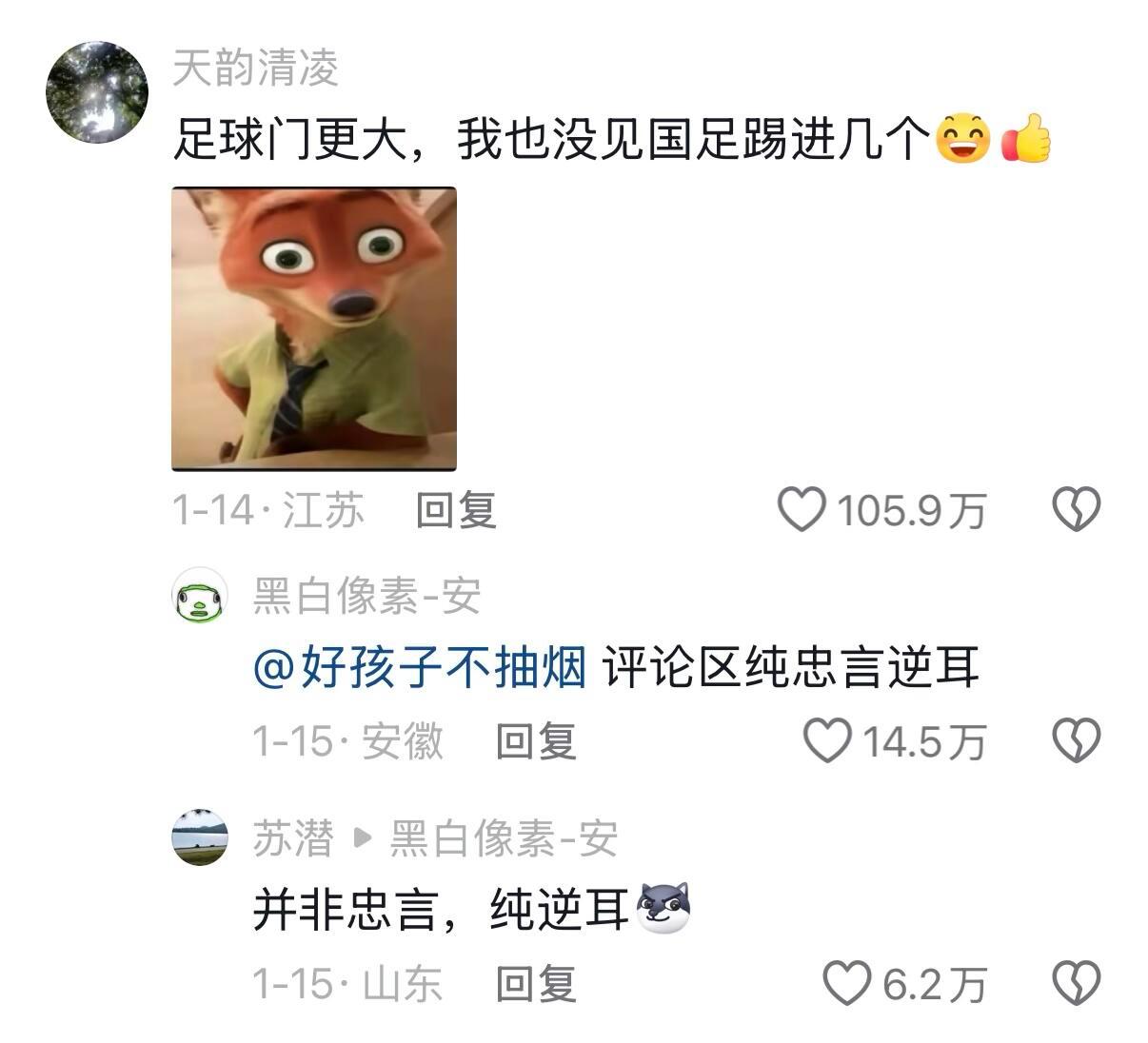The height and width of the screenshot is (1043, 1148).
Task: Open 天韵清凌's profile avatar
Action: pos(97,92)
